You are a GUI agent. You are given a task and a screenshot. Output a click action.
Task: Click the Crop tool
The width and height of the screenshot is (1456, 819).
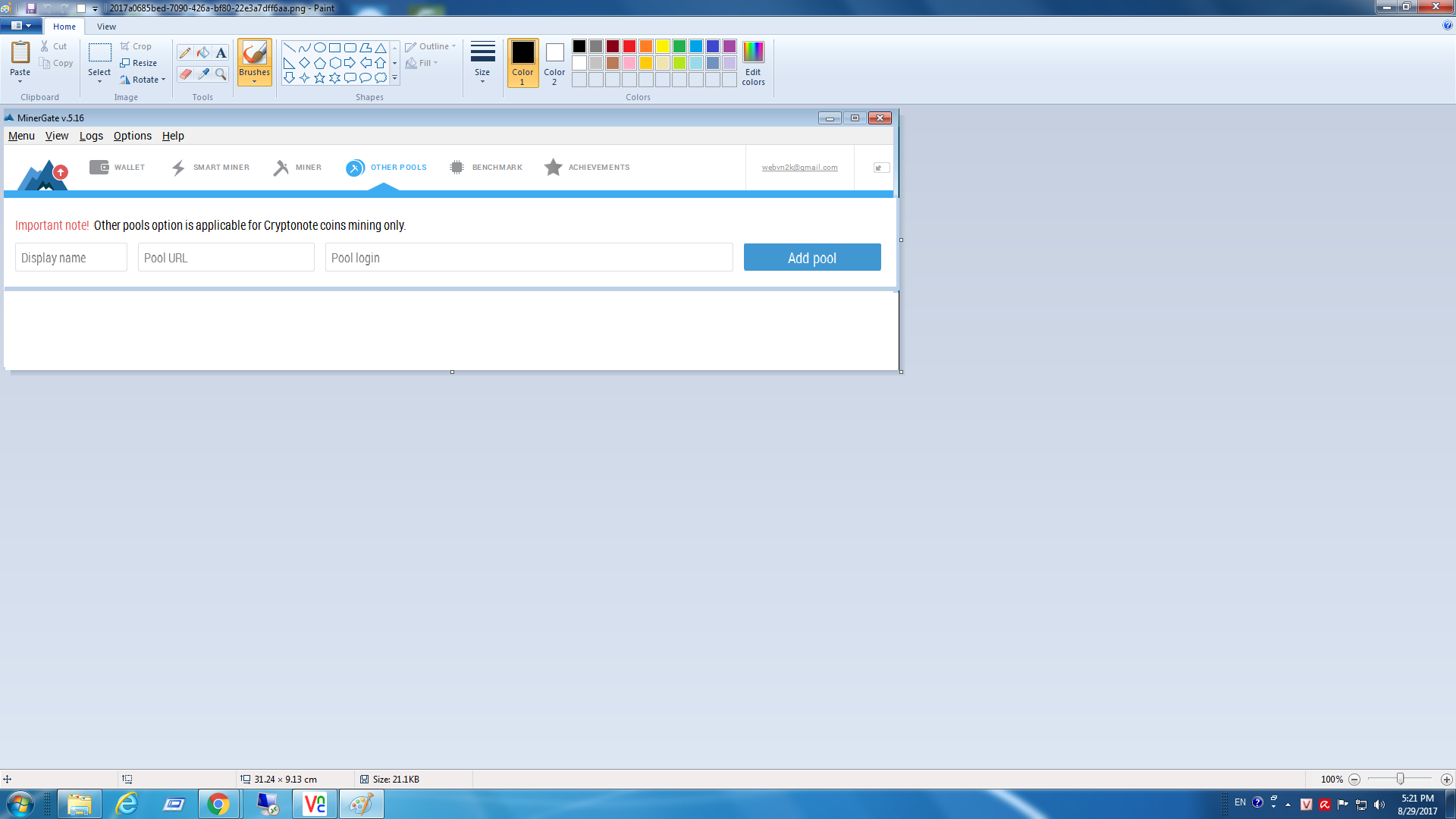tap(136, 46)
